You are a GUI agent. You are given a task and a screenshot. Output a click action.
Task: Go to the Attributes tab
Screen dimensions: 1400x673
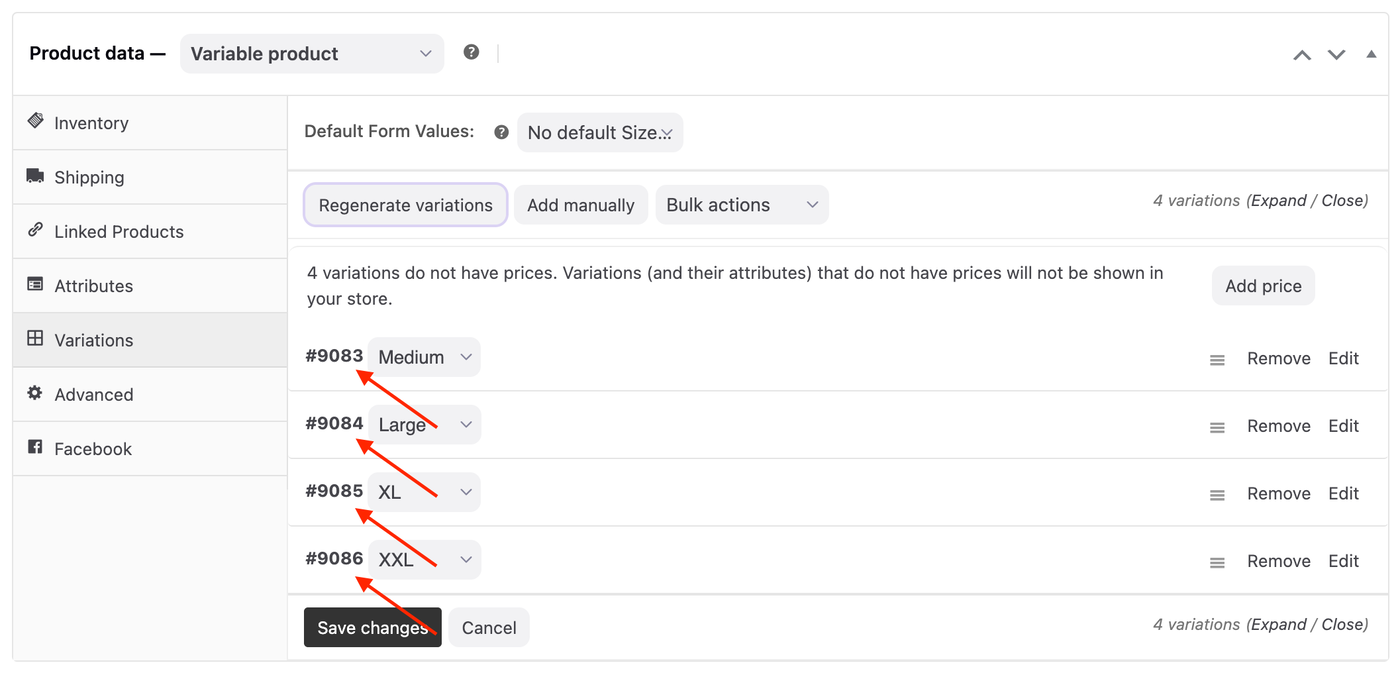point(93,286)
